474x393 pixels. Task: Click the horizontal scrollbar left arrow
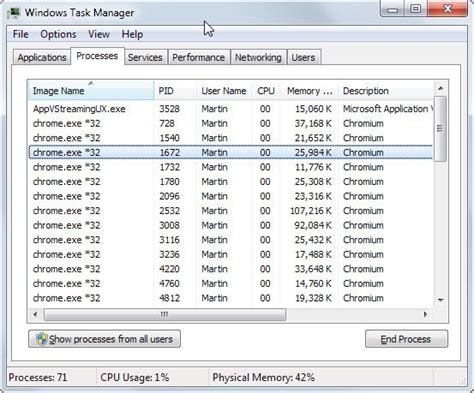pos(35,314)
